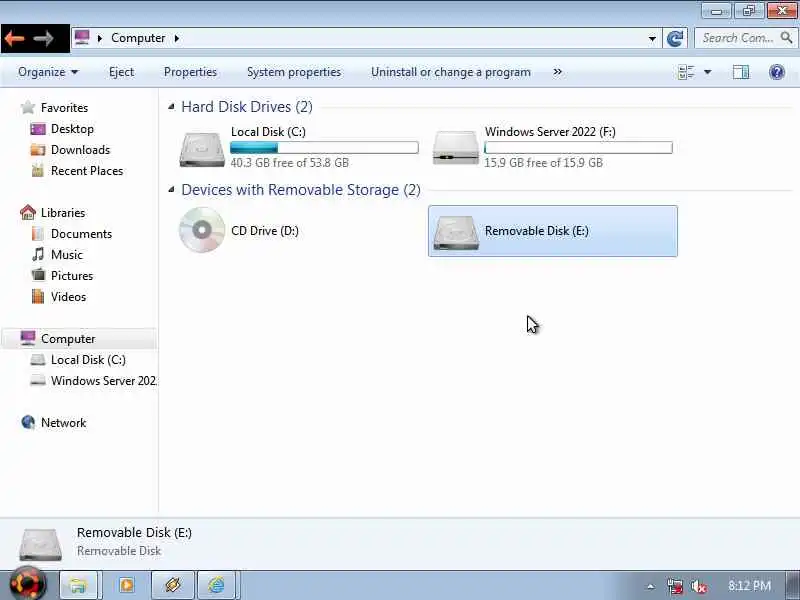Click the Libraries icon in sidebar
This screenshot has height=600, width=800.
28,212
